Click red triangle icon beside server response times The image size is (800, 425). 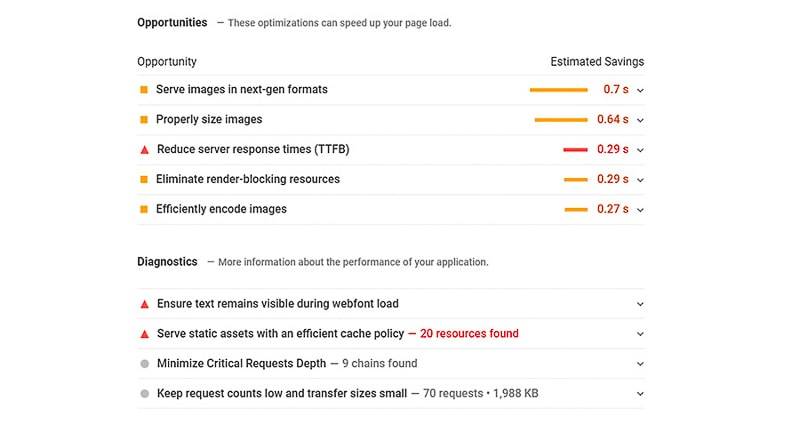(144, 150)
